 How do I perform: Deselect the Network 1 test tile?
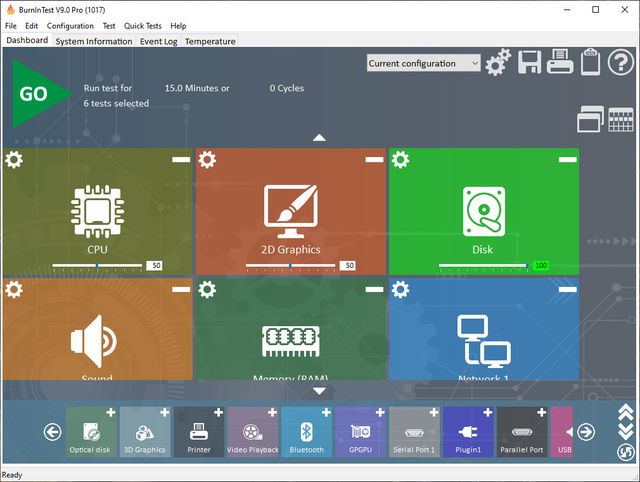point(567,289)
